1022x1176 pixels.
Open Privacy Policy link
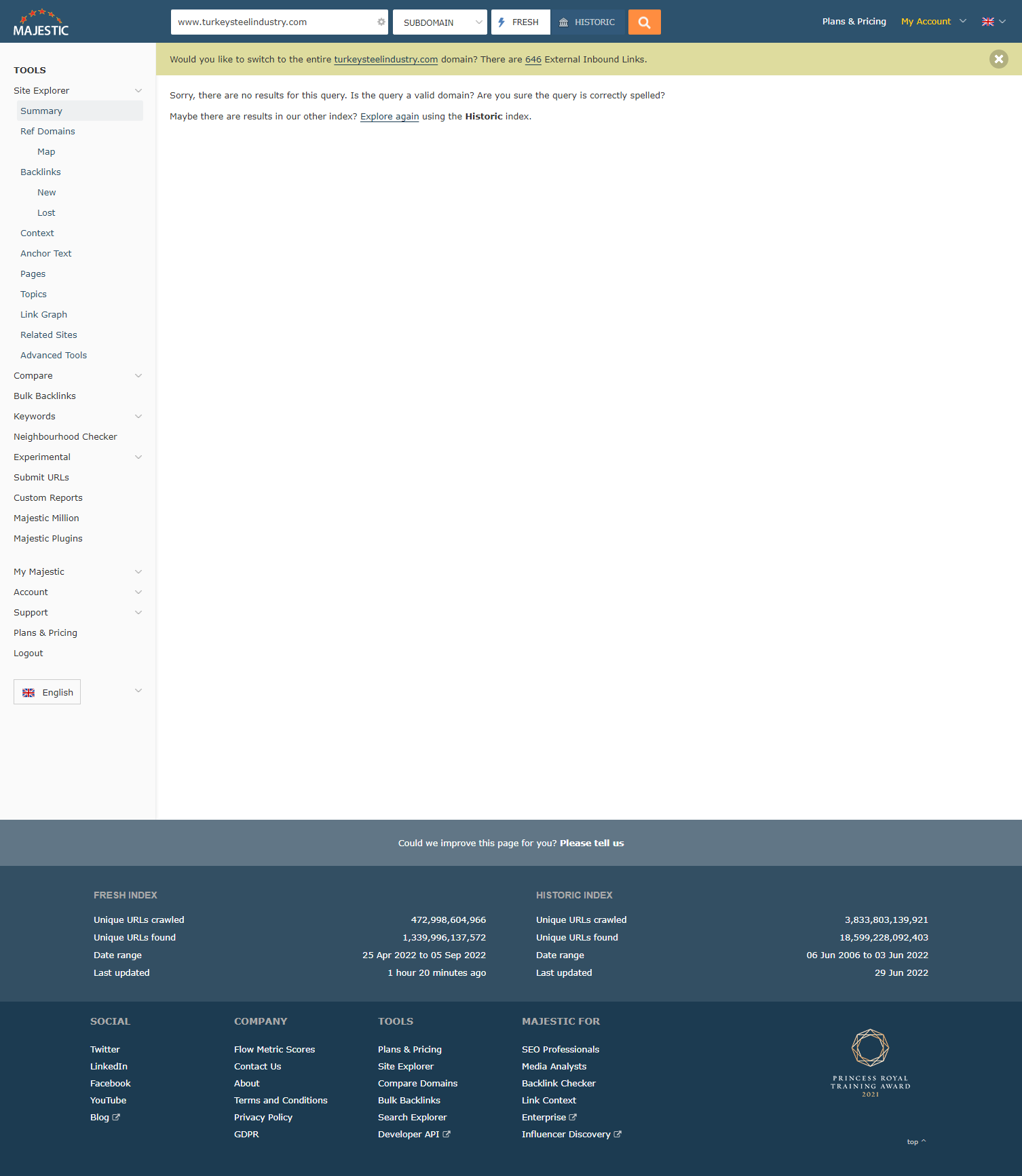click(263, 1118)
